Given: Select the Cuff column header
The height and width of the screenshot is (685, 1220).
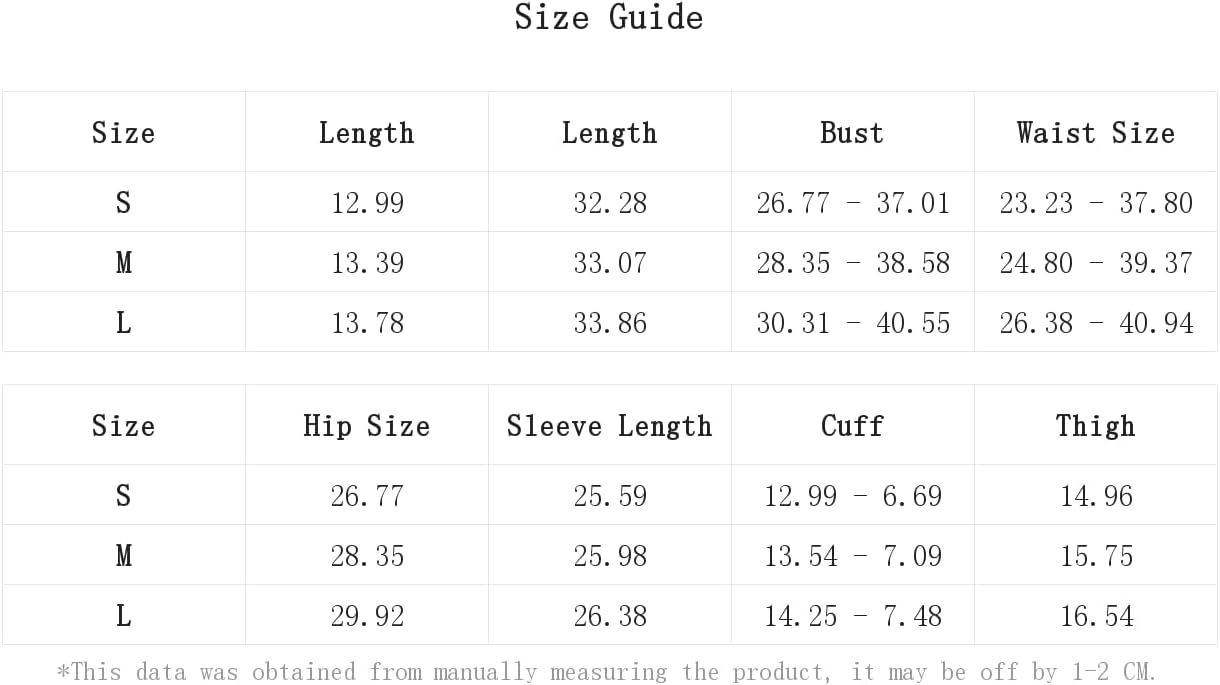Looking at the screenshot, I should pos(852,425).
